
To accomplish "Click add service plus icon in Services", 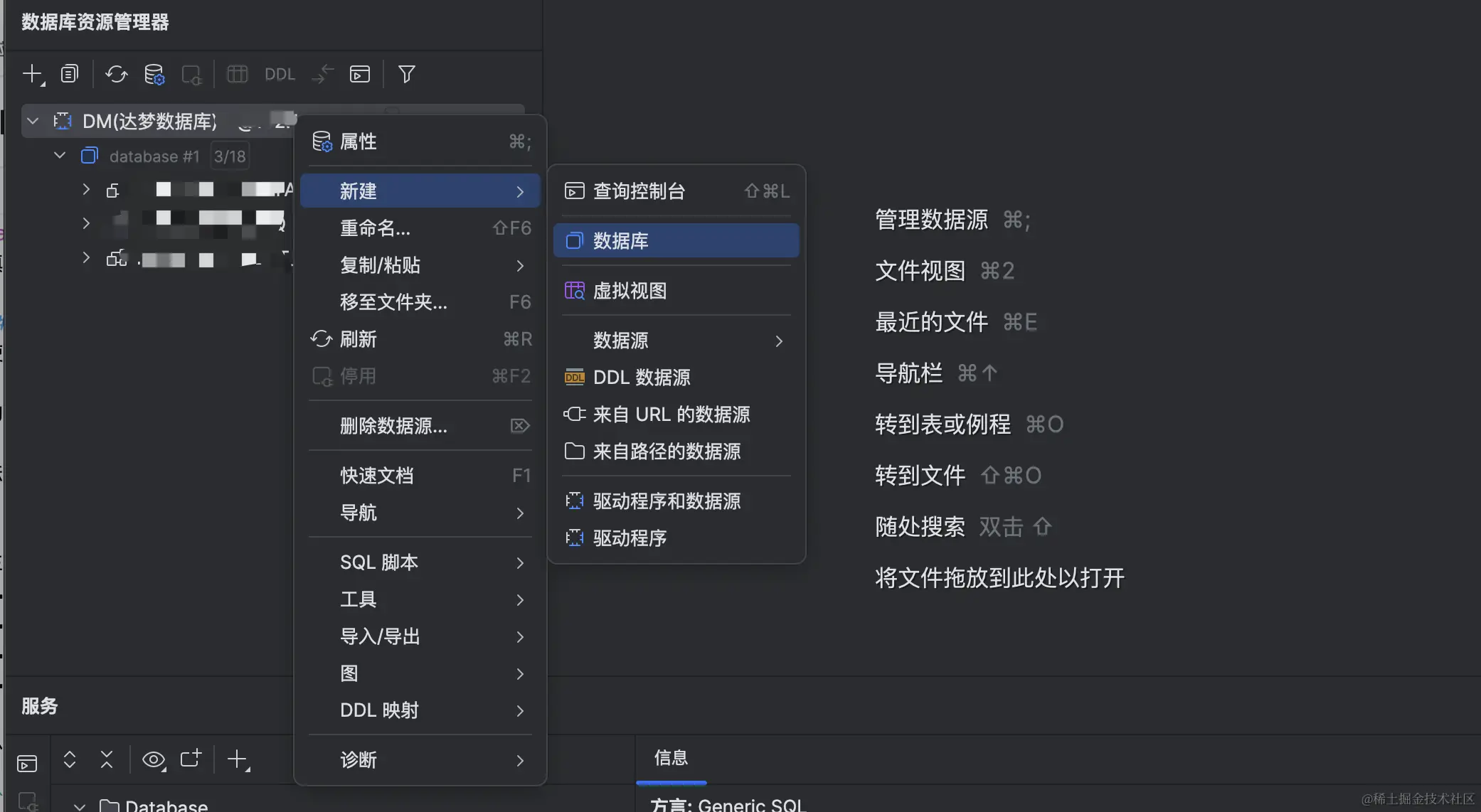I will (x=238, y=760).
